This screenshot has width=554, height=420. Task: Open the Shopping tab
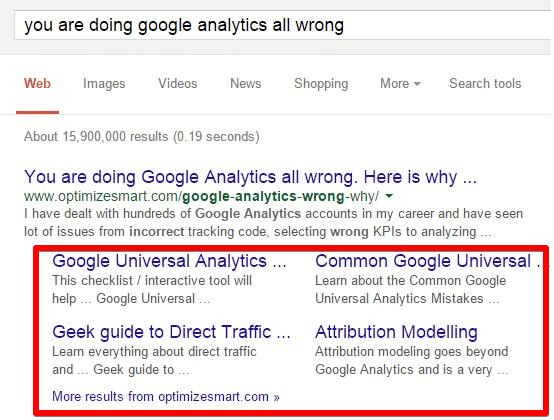tap(321, 84)
